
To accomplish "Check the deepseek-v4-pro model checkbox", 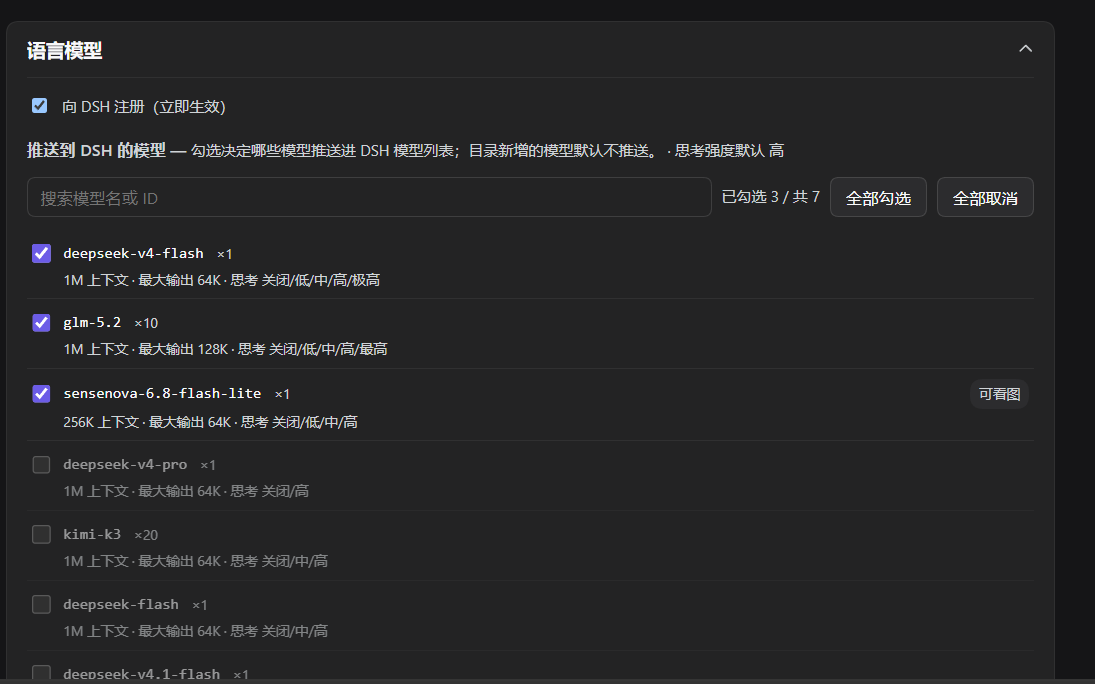I will [x=41, y=465].
